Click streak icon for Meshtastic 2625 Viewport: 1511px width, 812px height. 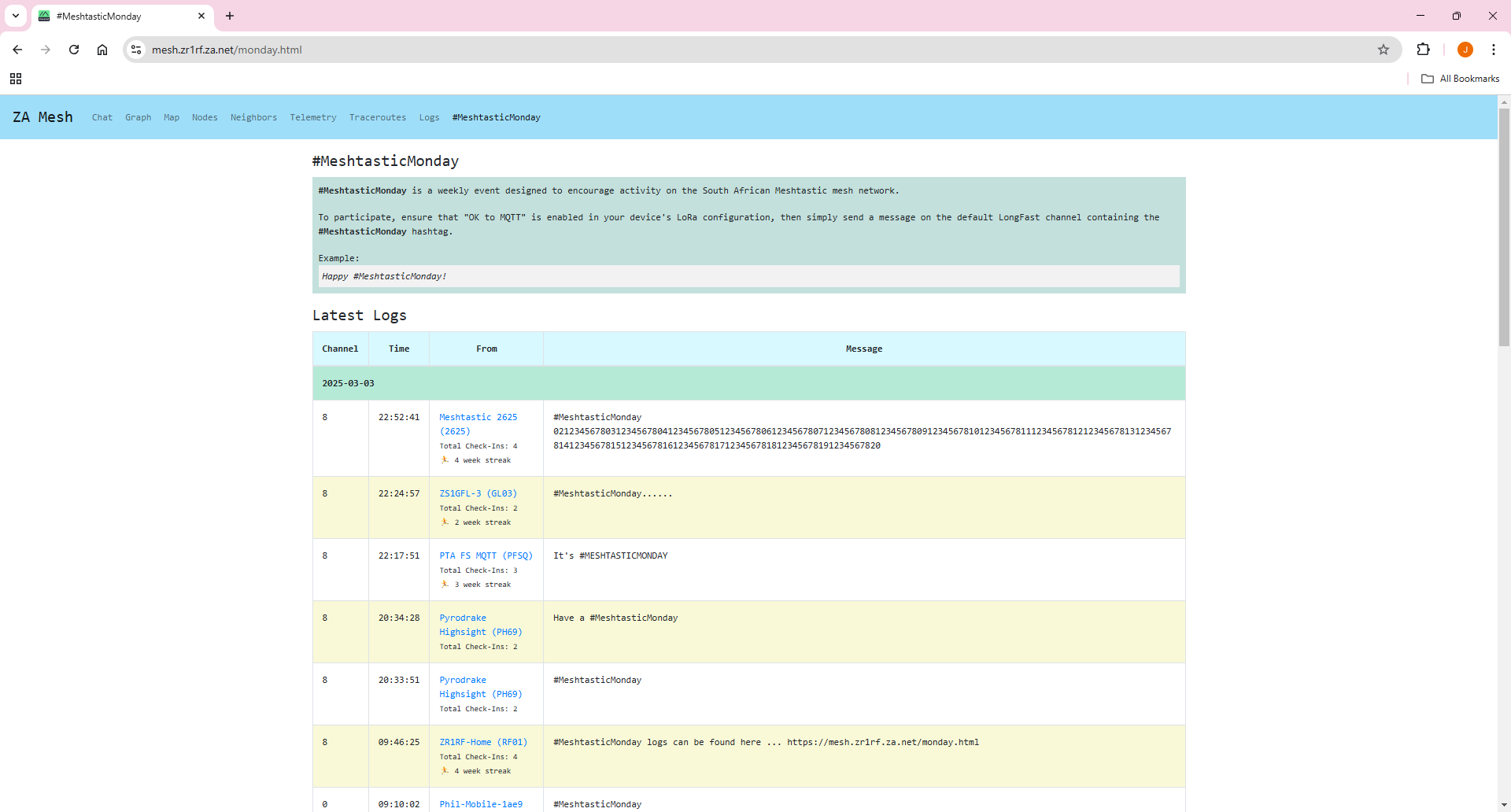[445, 460]
